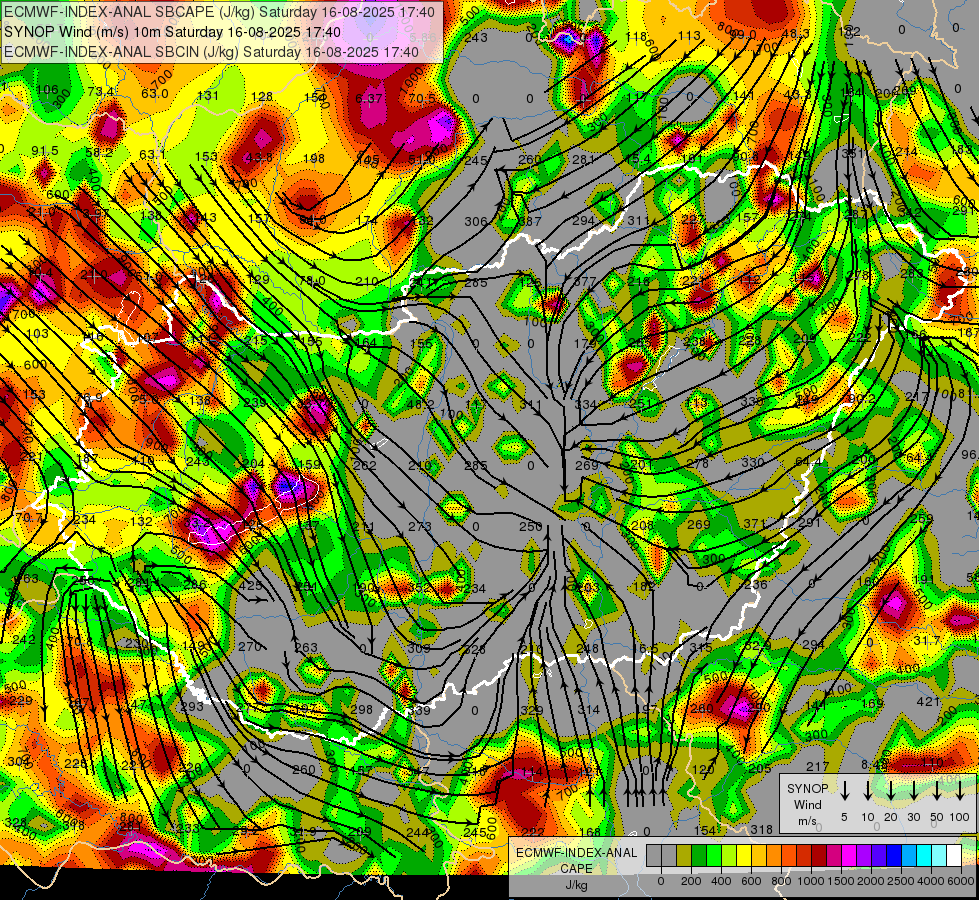Click the 2000 tick label on CAPE scale
Screen dimensions: 979x900
(870, 881)
